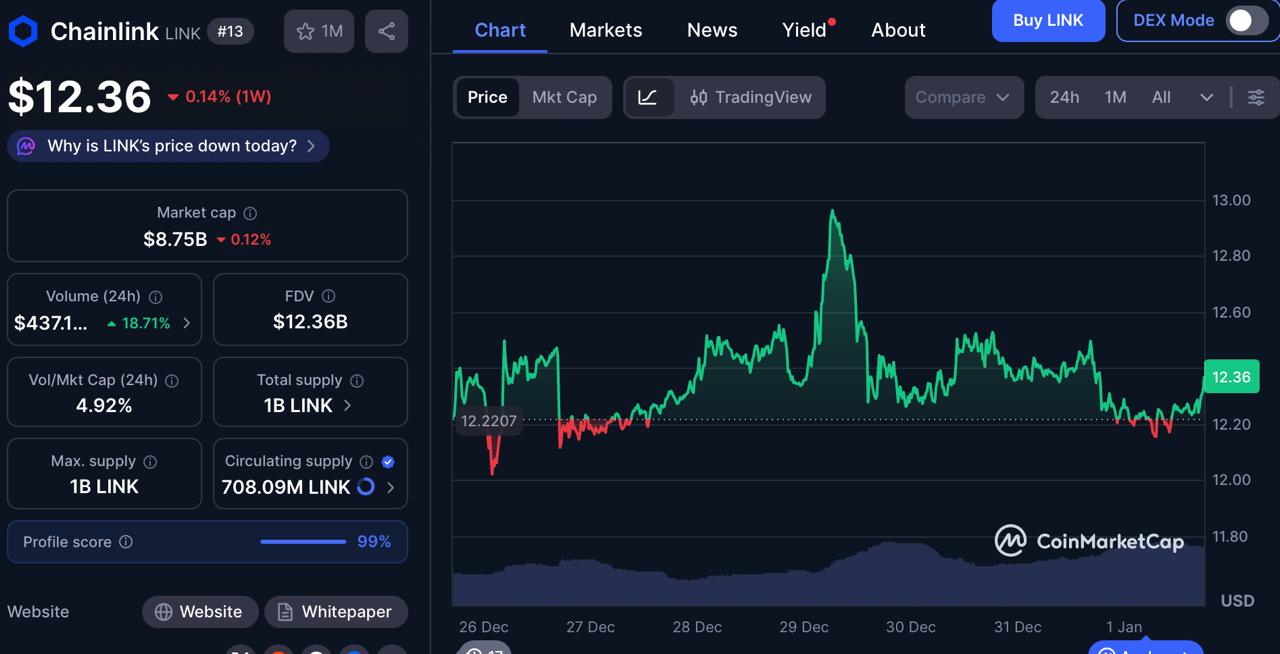Click the Market cap info icon

(250, 212)
